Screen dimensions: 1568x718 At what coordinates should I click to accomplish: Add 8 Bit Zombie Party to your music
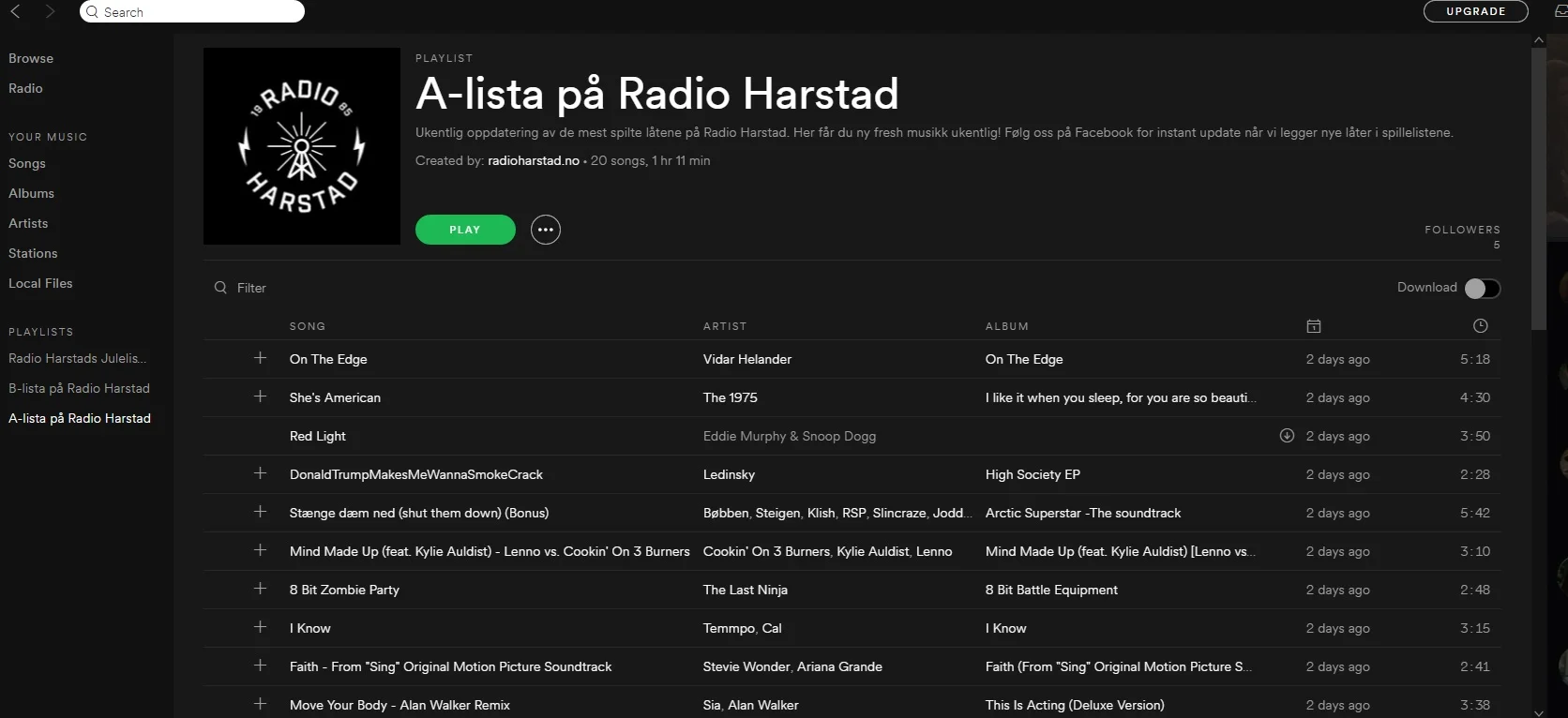260,589
